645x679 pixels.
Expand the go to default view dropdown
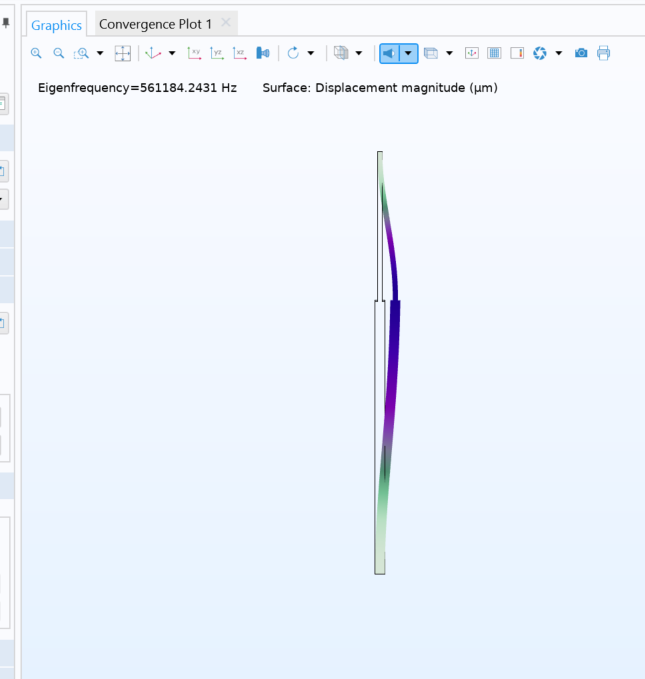coord(172,53)
